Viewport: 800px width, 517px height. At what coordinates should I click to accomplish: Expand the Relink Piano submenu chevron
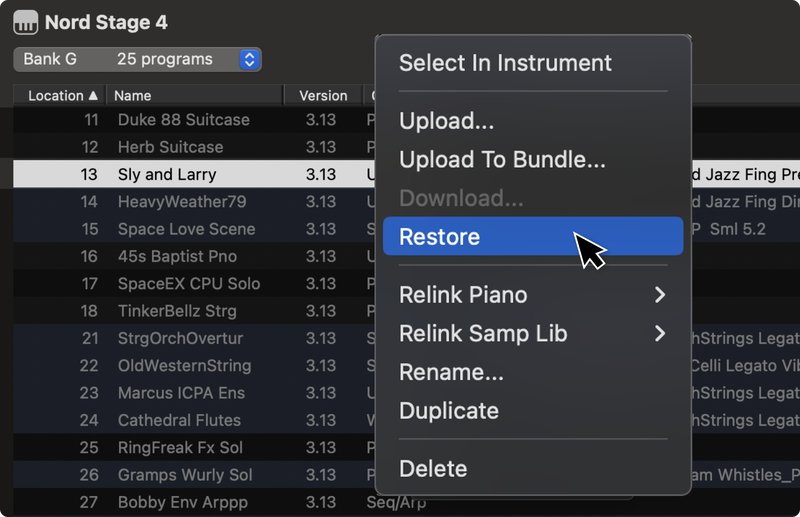coord(660,294)
